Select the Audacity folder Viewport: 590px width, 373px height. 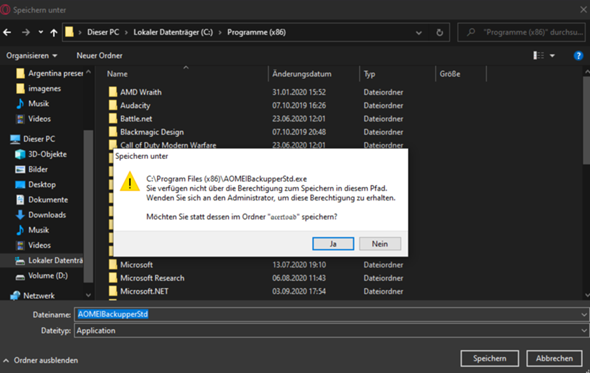click(x=135, y=106)
